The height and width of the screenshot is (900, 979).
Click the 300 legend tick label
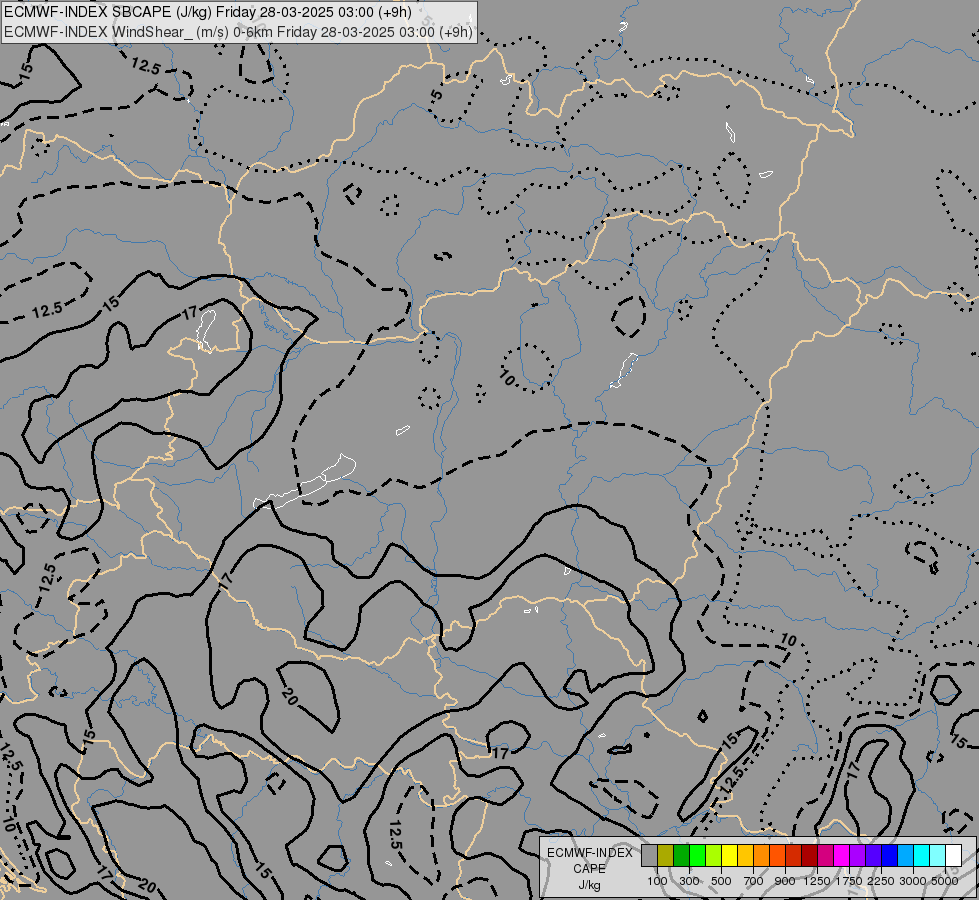tap(689, 881)
